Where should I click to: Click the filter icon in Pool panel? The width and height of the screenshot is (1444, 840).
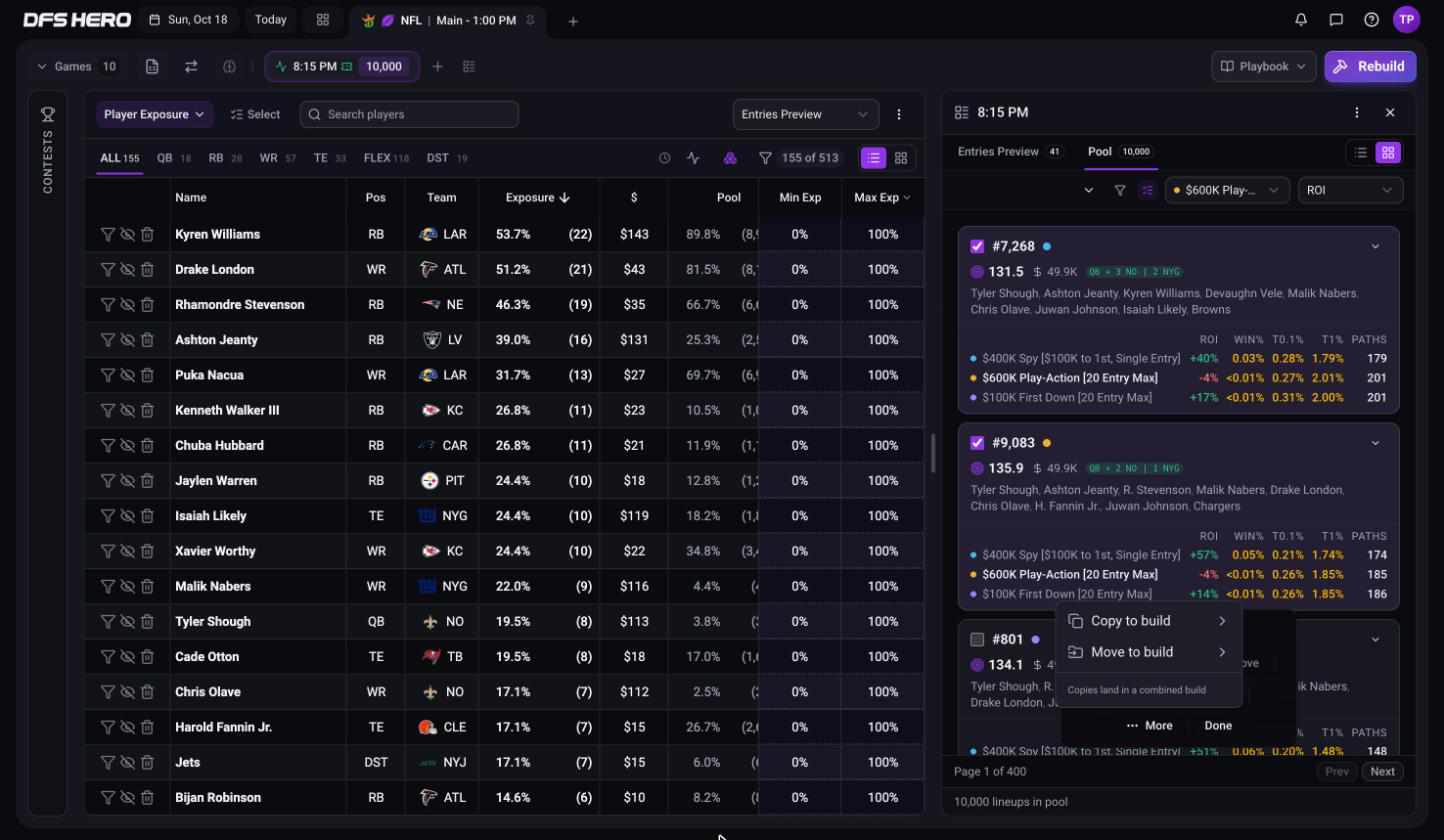click(1119, 190)
